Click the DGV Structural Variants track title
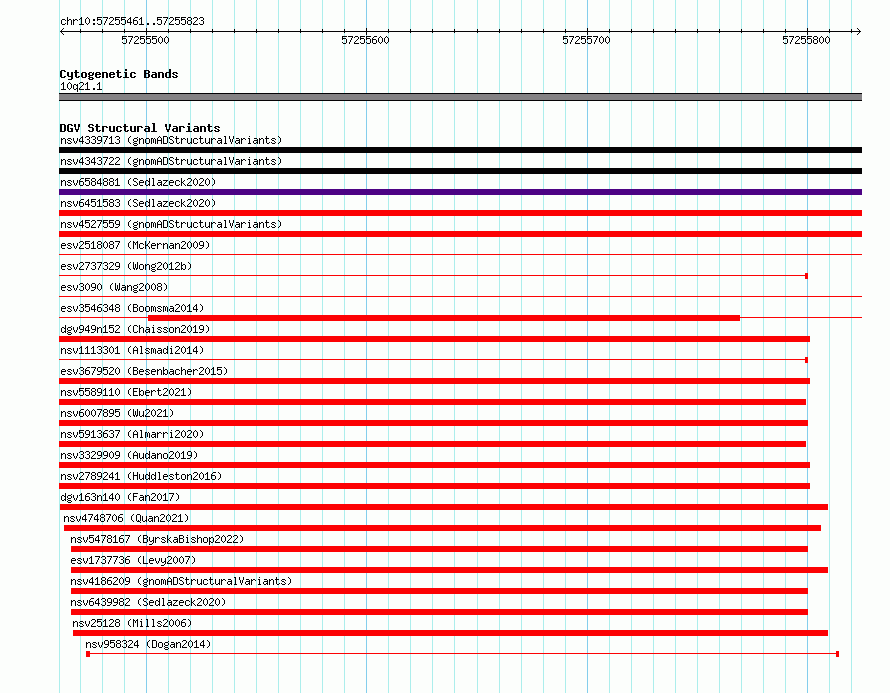 [x=140, y=128]
